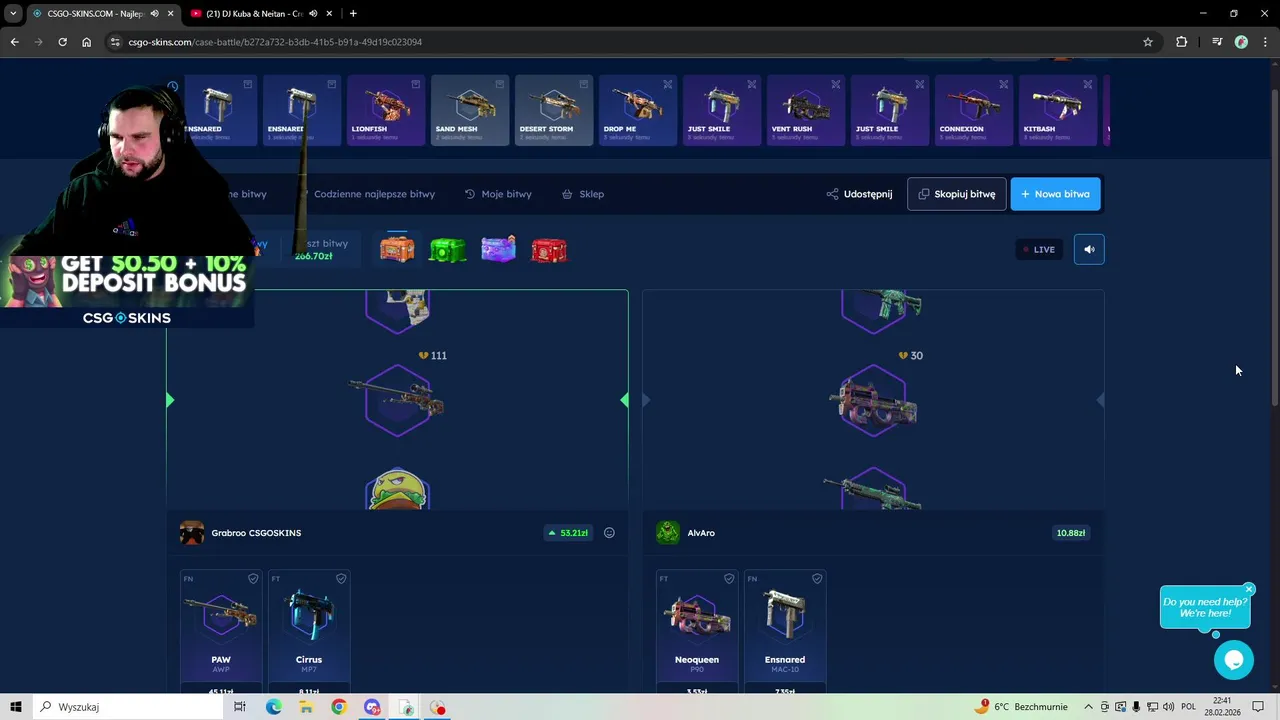Open the Sand Mesh drop card
This screenshot has width=1280, height=720.
point(470,110)
